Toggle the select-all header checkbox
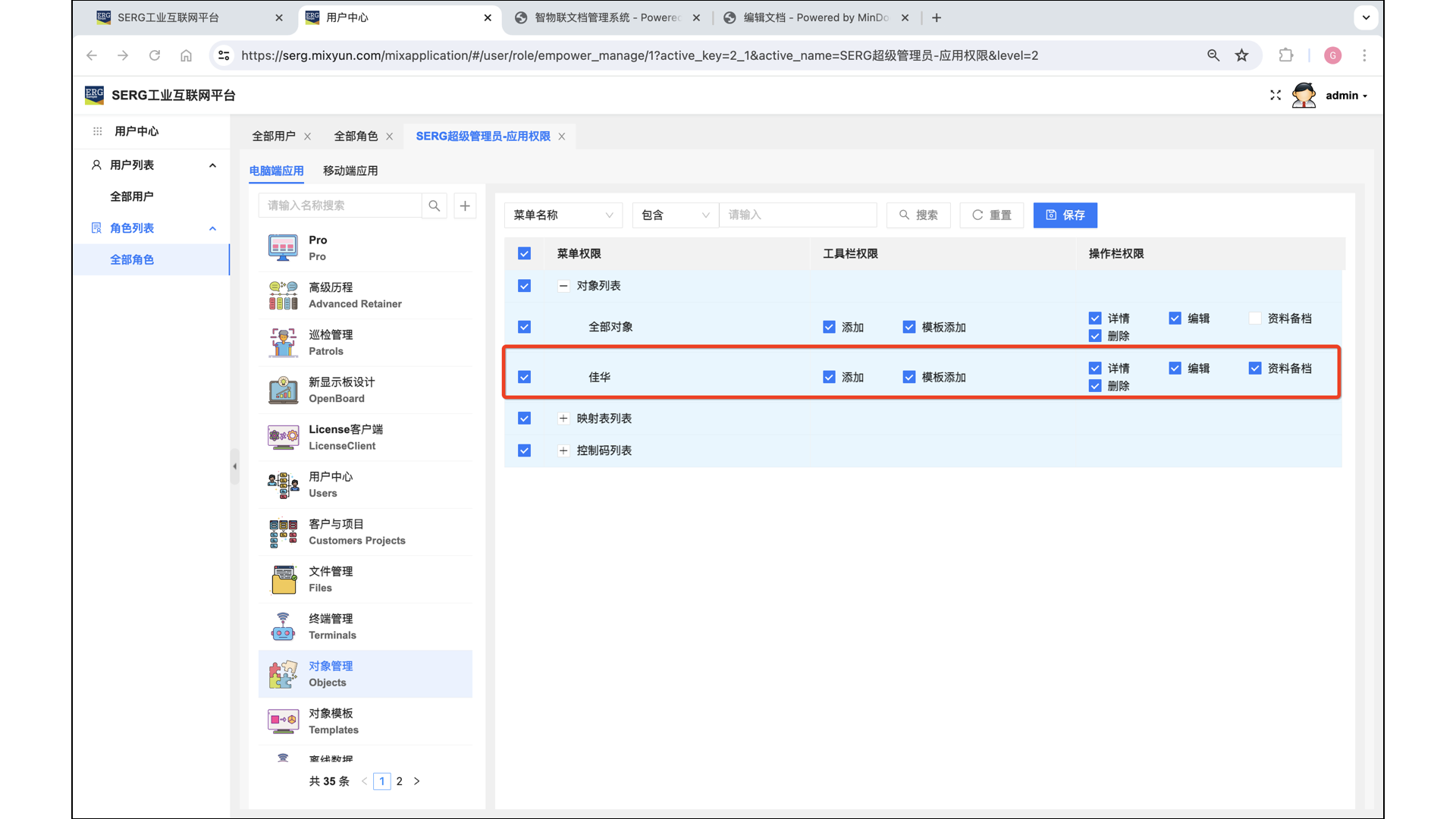Viewport: 1456px width, 819px height. click(x=524, y=253)
